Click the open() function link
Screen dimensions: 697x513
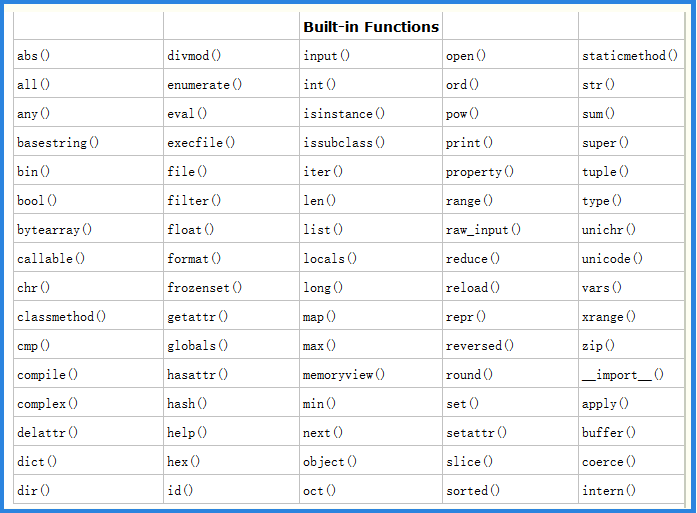tap(466, 56)
